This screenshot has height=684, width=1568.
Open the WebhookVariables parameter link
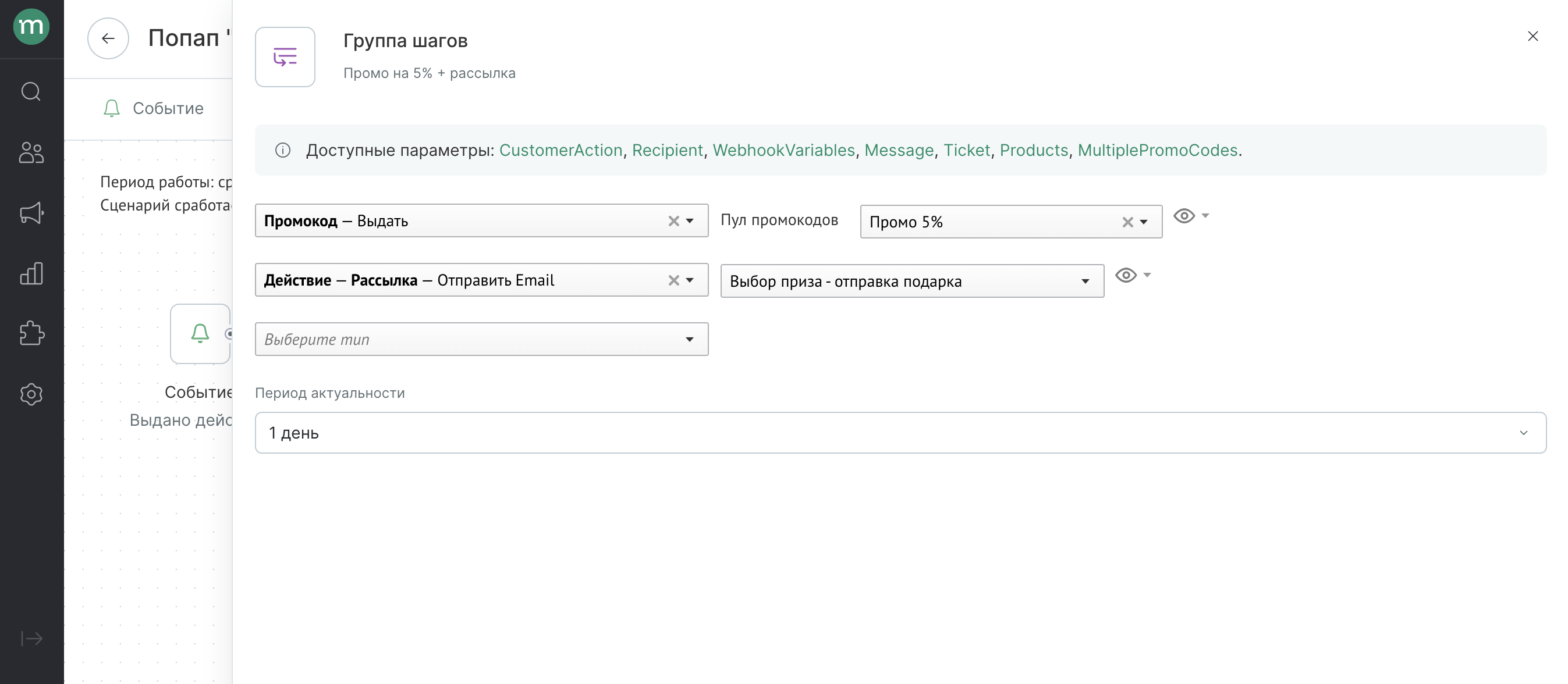click(783, 149)
